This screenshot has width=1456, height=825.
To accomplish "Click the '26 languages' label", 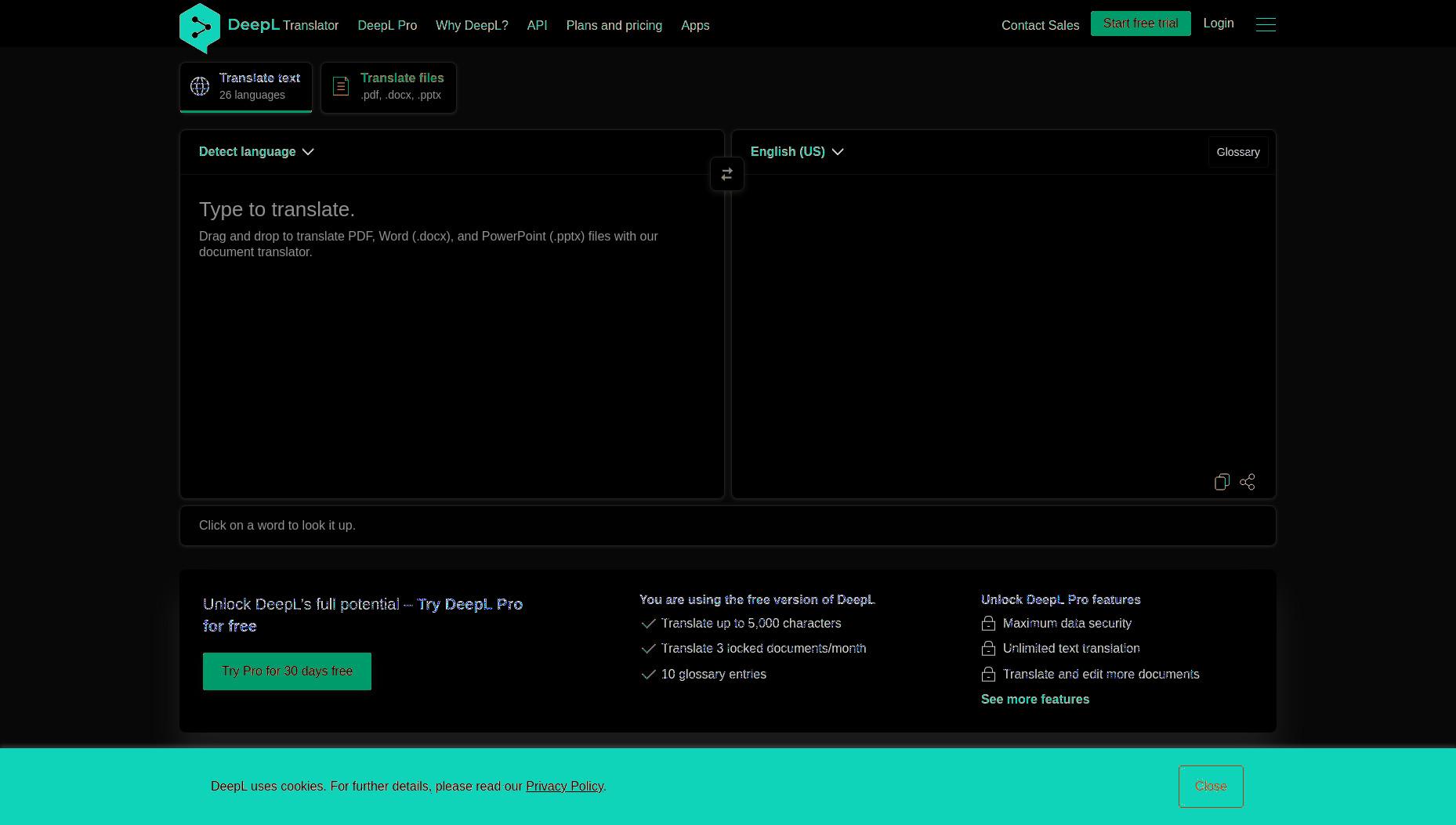I will (x=252, y=95).
